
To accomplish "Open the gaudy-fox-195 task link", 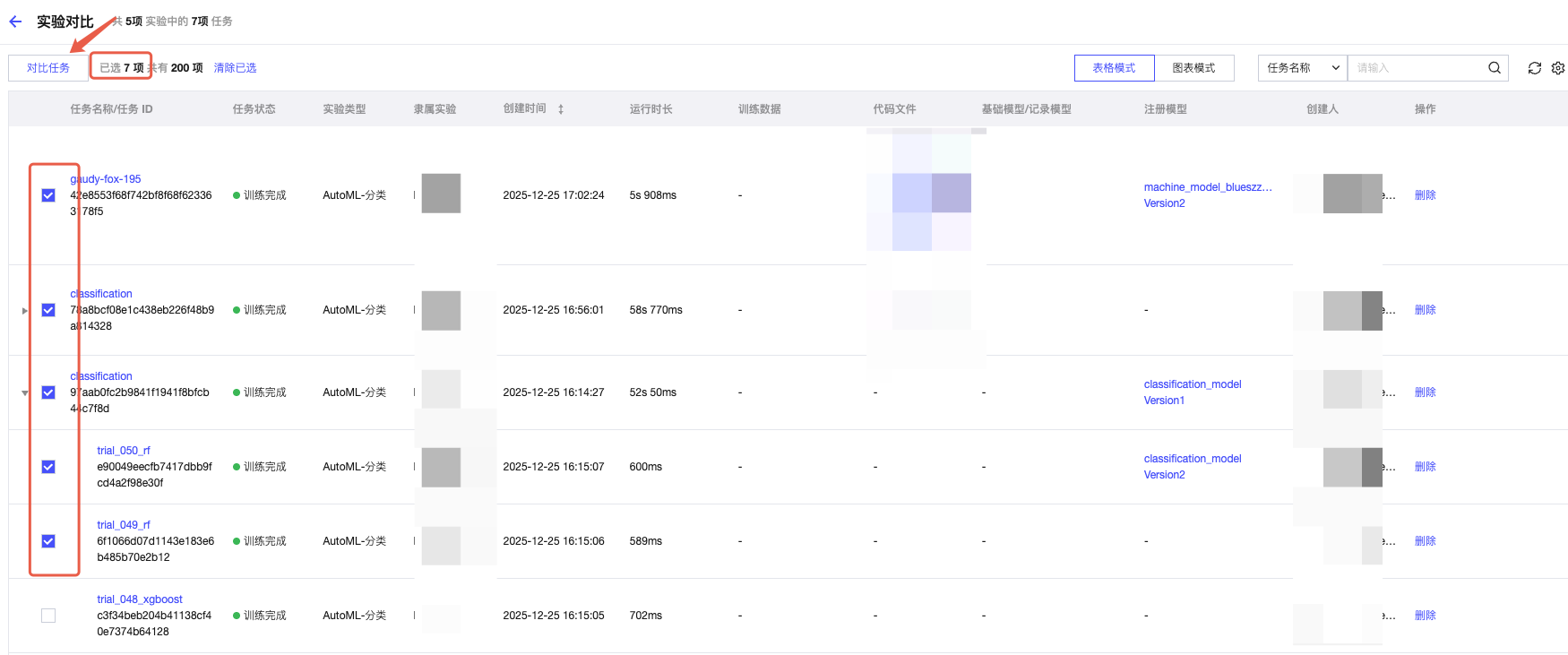I will [x=106, y=179].
